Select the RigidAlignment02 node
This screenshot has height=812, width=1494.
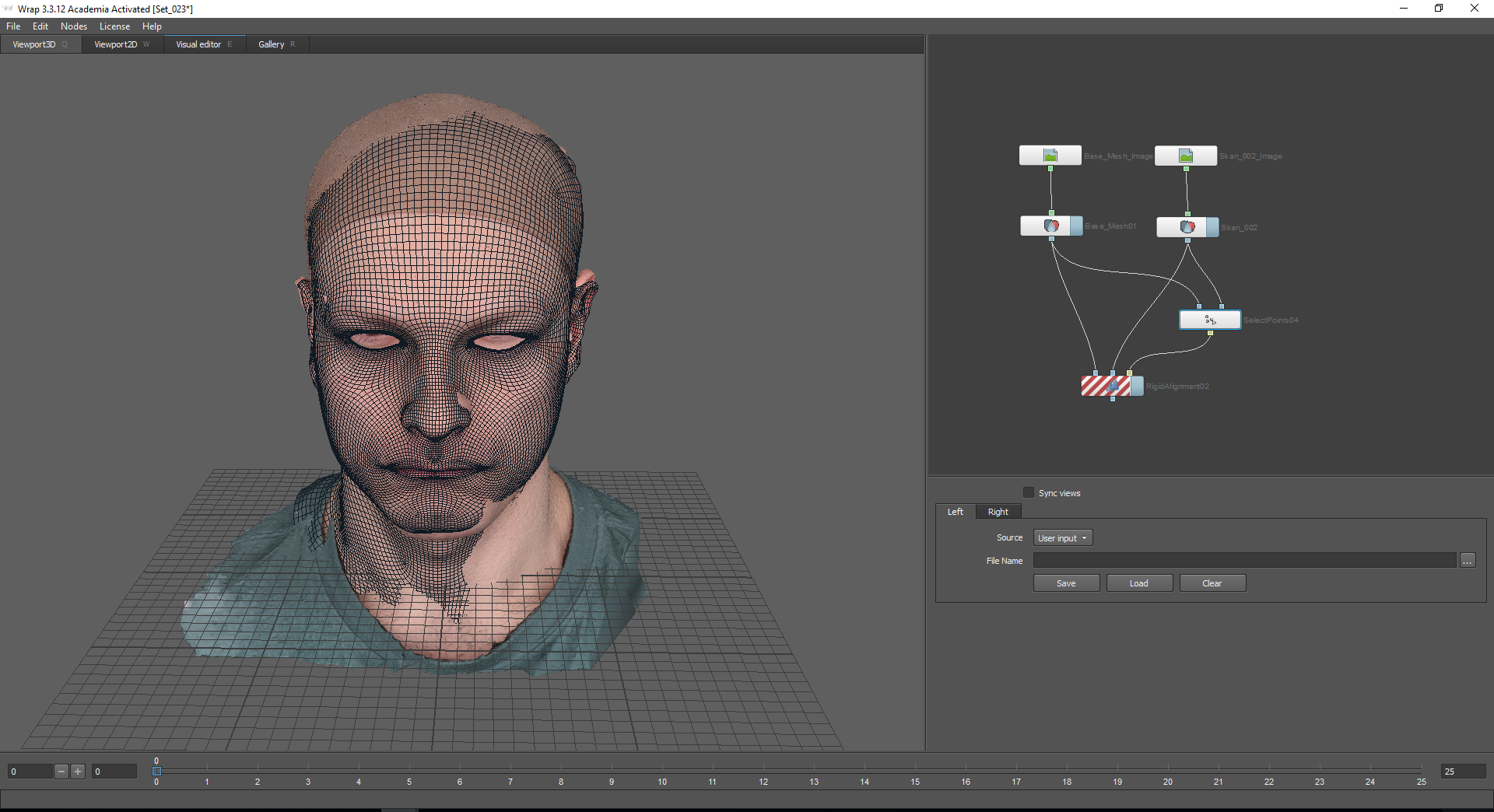[1106, 386]
